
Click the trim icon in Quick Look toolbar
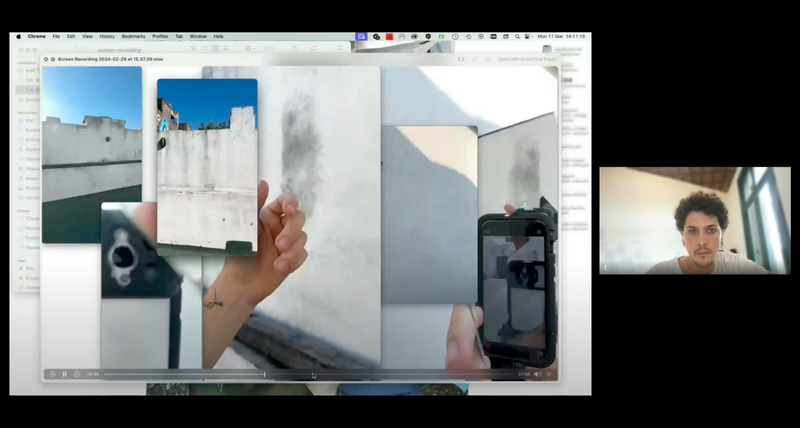tap(461, 60)
